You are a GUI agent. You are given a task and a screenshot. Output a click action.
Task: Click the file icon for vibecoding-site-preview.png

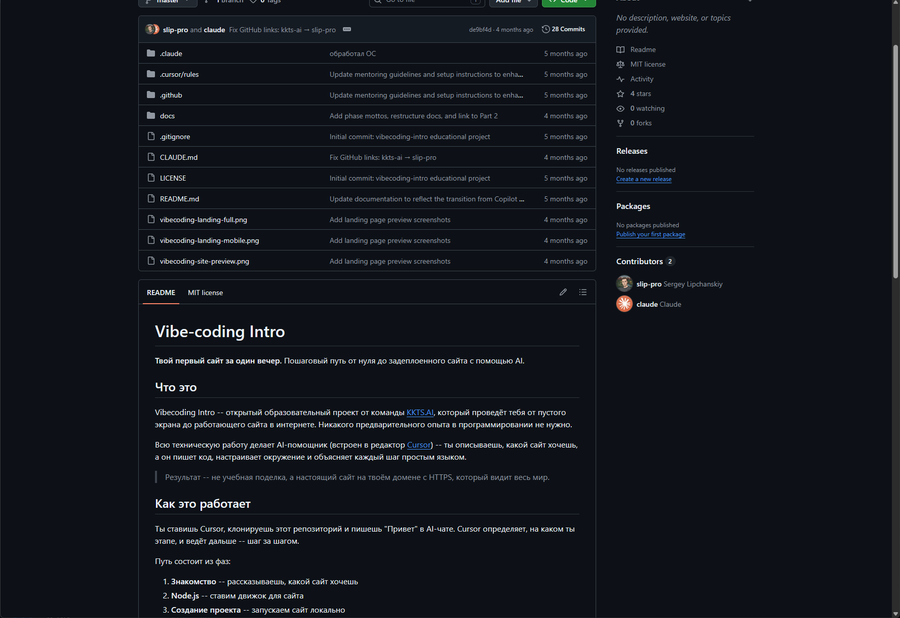151,261
